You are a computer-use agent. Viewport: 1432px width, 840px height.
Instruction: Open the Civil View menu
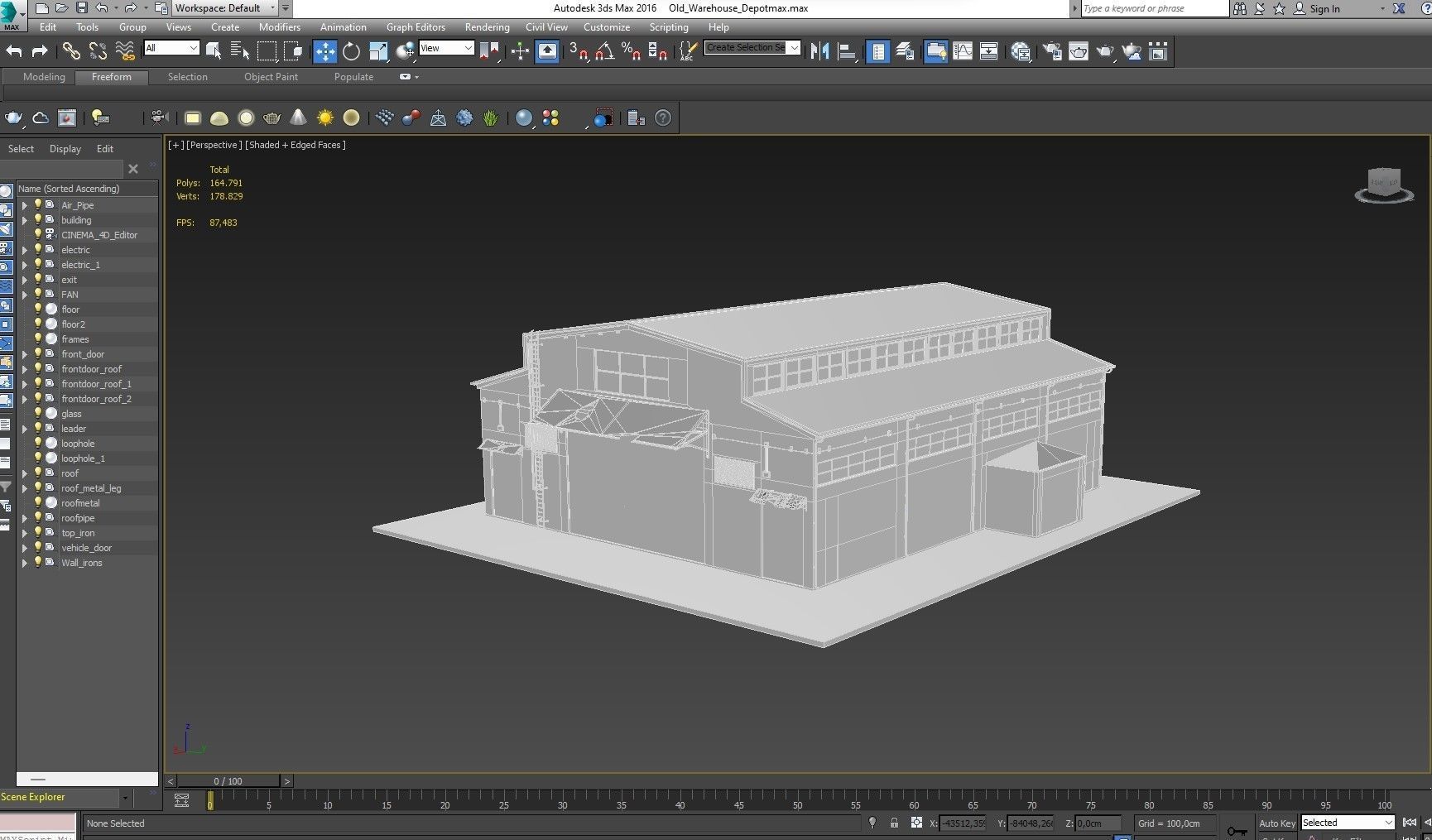[546, 27]
